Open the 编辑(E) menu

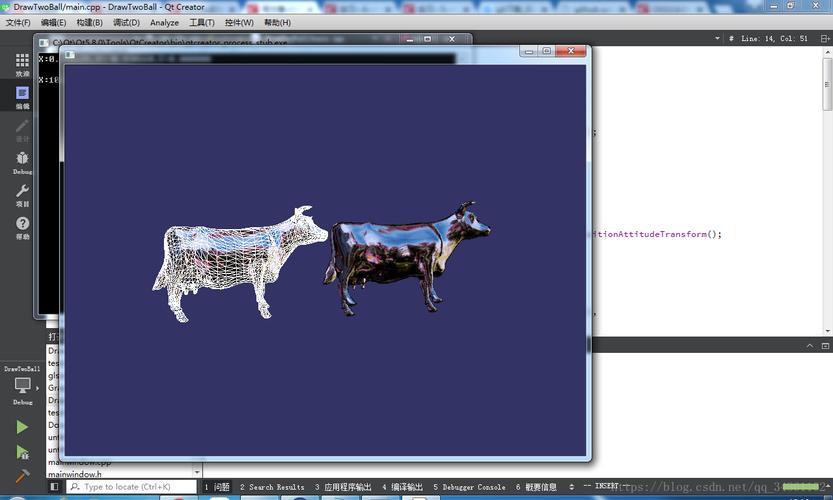tap(53, 22)
